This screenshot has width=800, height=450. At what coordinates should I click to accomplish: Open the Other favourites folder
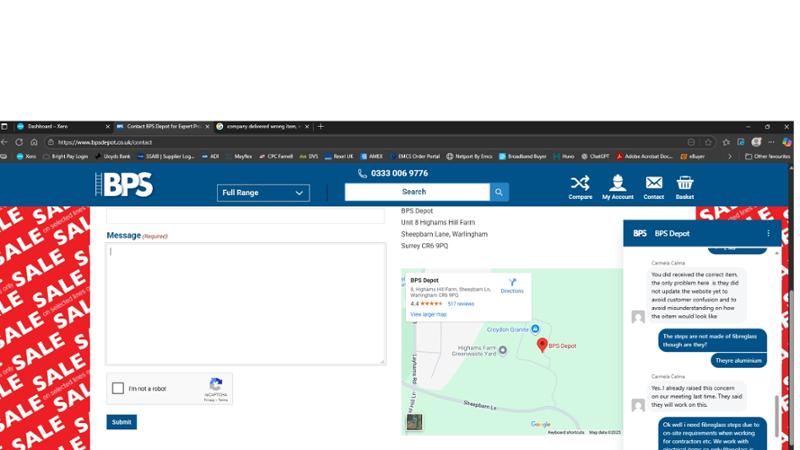pos(768,157)
